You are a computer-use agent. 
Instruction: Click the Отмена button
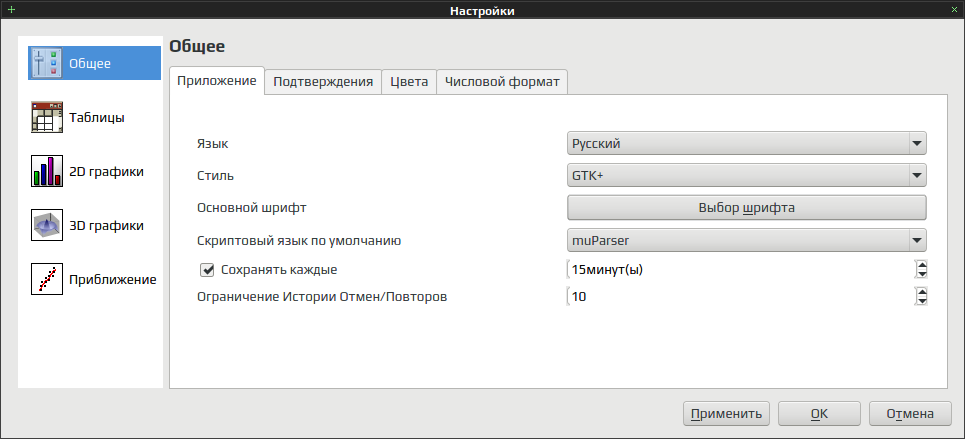910,414
